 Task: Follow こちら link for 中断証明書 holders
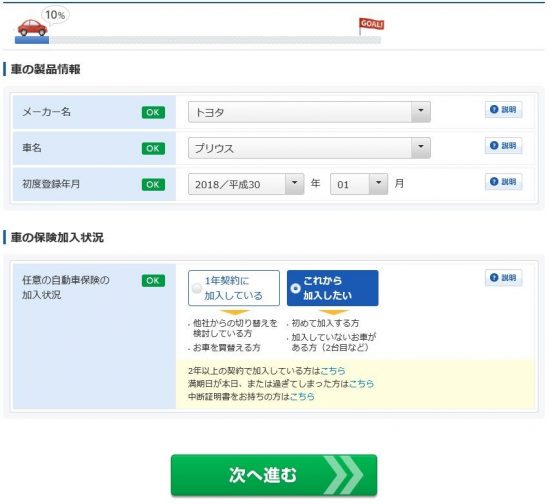click(x=302, y=397)
